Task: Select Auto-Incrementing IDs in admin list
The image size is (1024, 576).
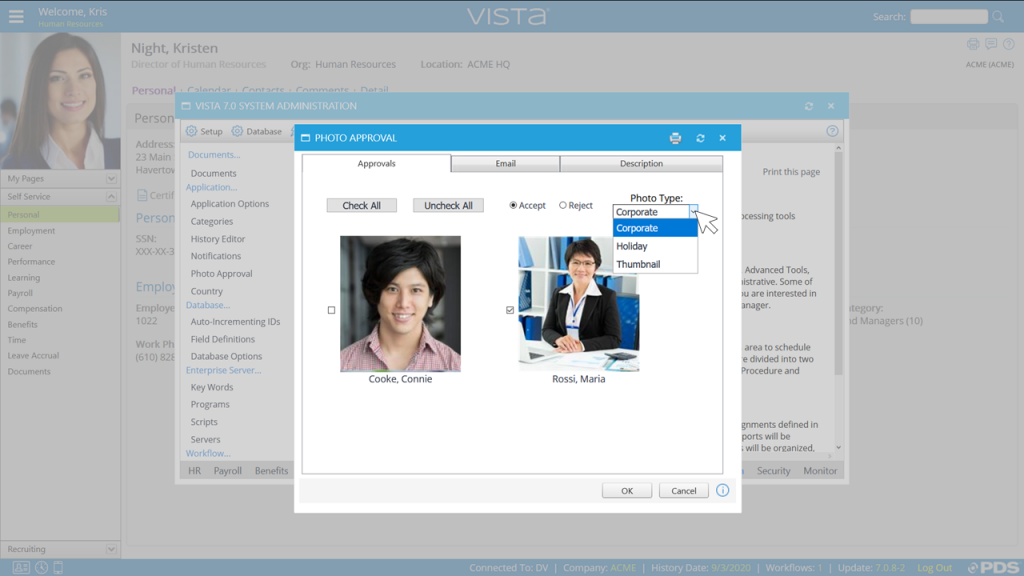Action: [235, 321]
